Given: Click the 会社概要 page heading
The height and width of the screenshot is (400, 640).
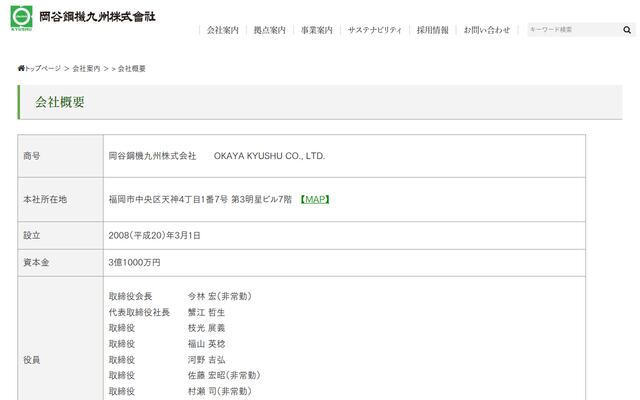Looking at the screenshot, I should point(60,102).
